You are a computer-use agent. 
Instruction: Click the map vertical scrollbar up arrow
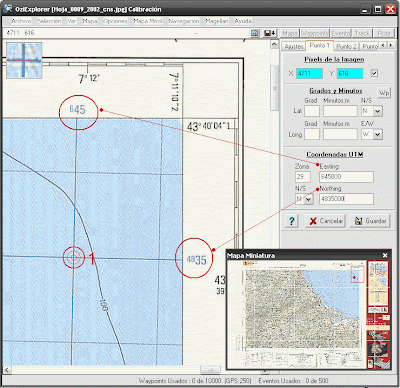(274, 44)
